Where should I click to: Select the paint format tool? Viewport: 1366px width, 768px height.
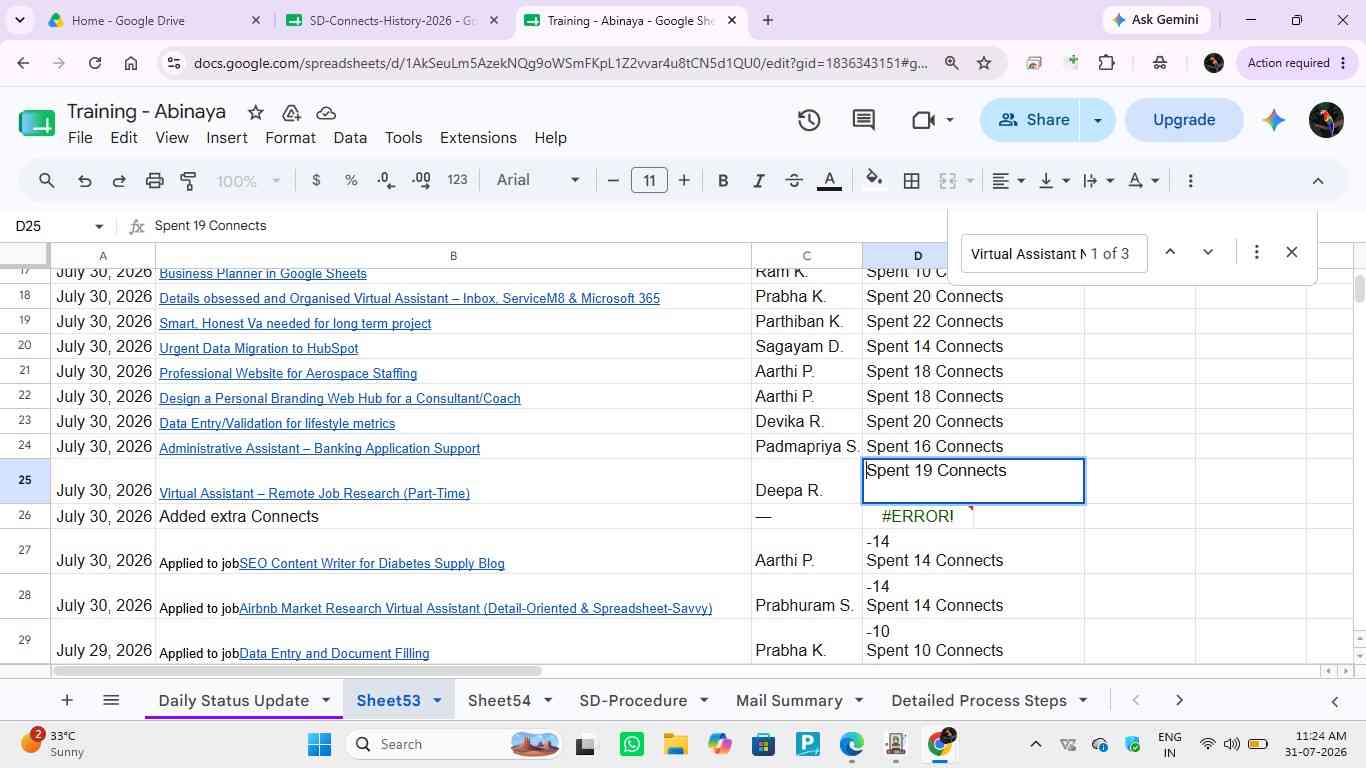188,181
